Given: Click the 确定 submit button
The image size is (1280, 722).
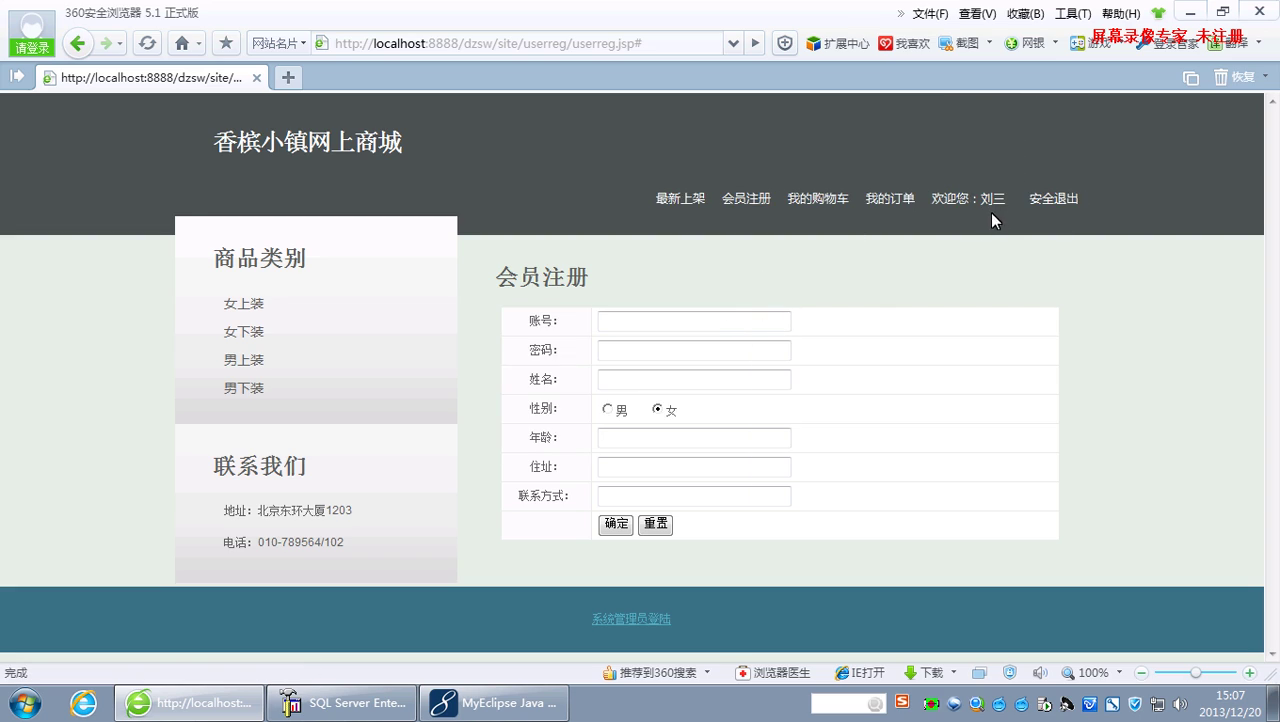Looking at the screenshot, I should point(615,524).
